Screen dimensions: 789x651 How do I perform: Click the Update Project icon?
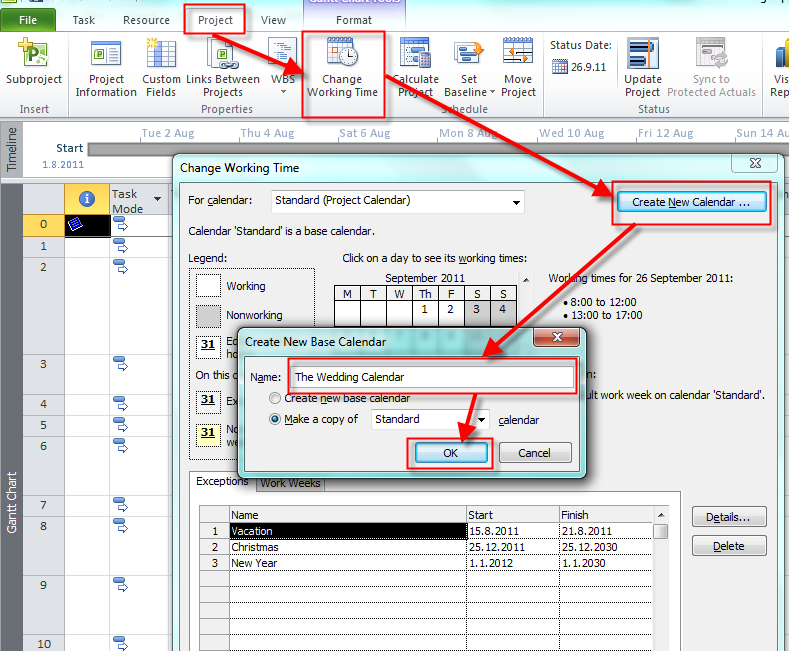642,54
